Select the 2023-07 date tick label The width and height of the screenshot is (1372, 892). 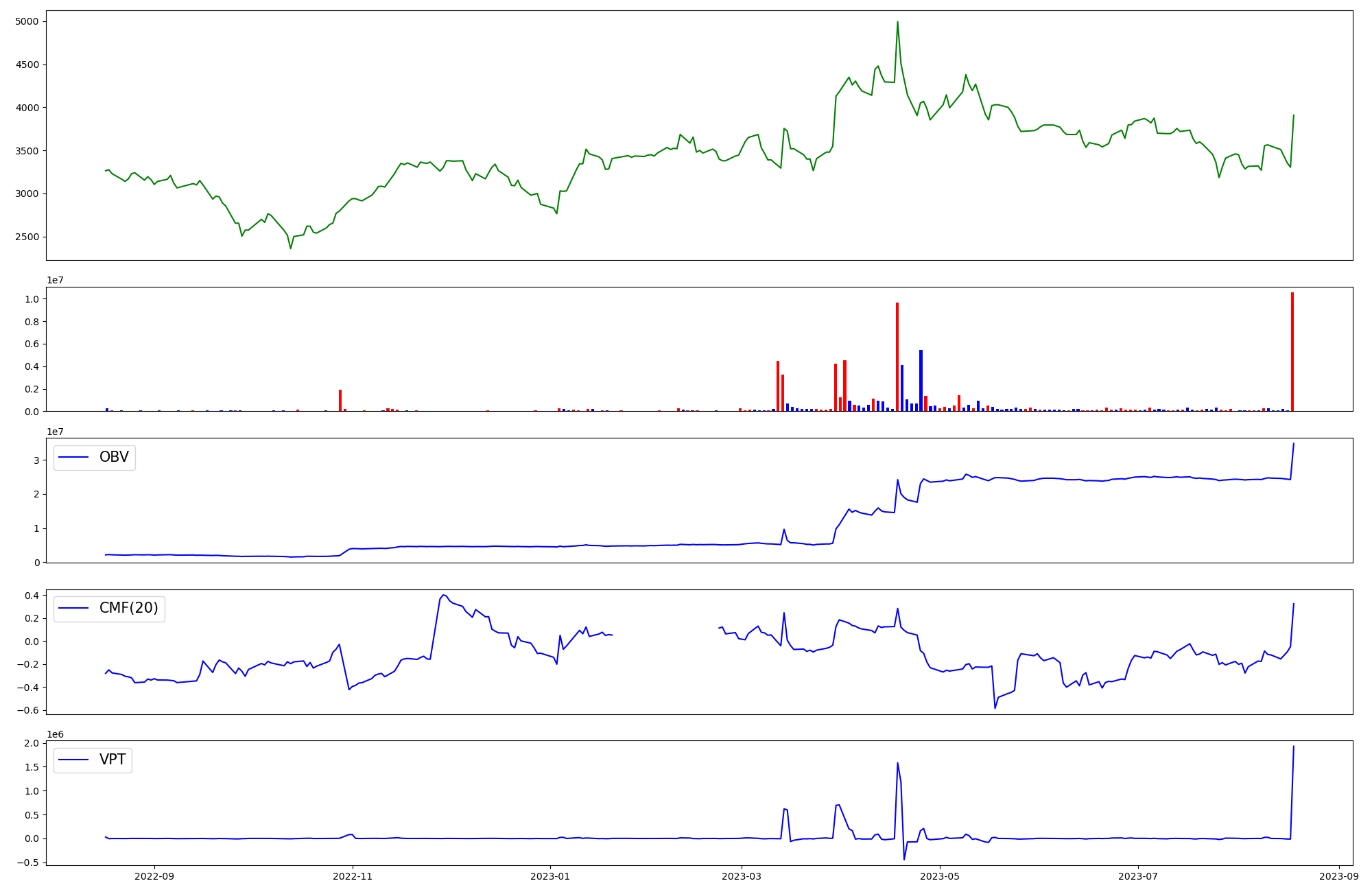(x=1138, y=876)
